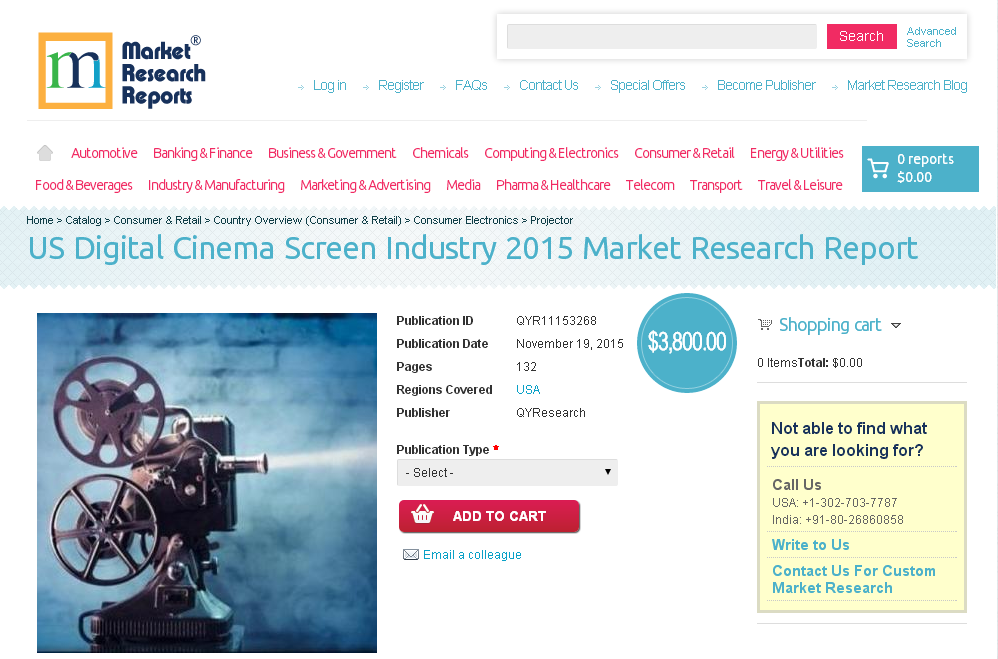This screenshot has height=659, width=998.
Task: Click the envelope icon beside Email a colleague
Action: point(410,554)
